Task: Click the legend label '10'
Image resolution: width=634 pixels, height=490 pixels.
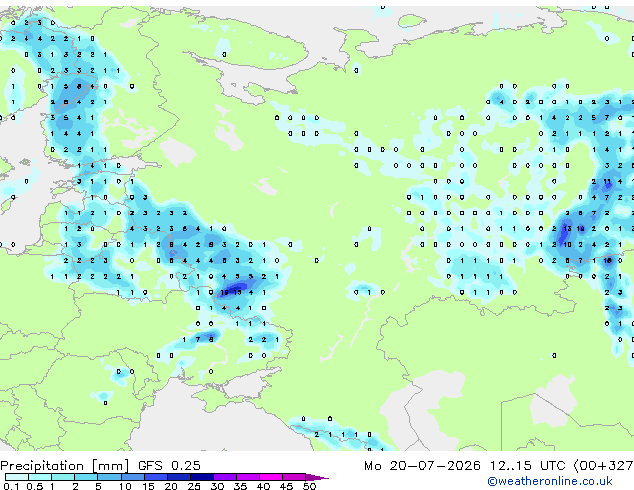Action: click(x=125, y=486)
